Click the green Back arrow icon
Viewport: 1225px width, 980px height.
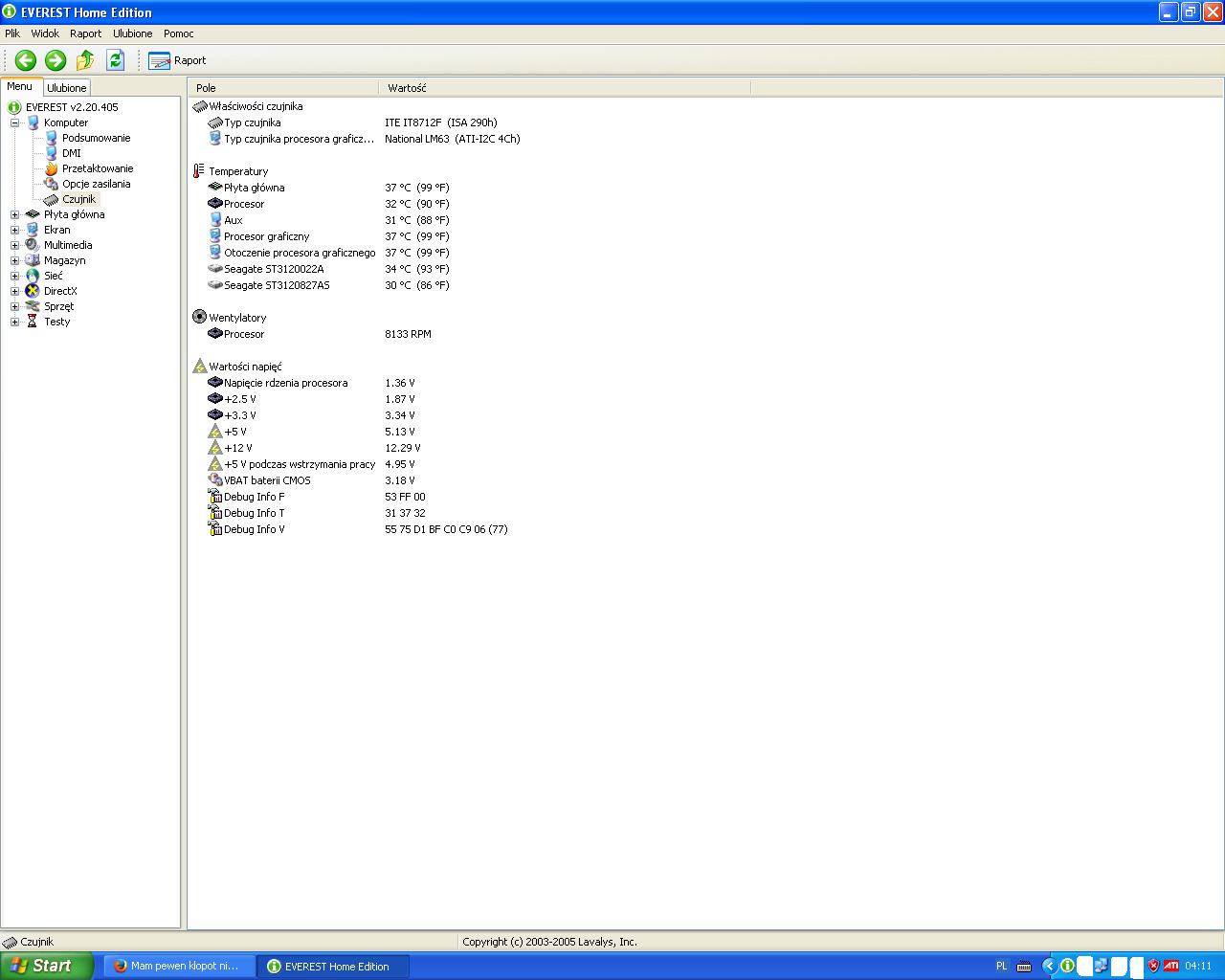[x=26, y=60]
